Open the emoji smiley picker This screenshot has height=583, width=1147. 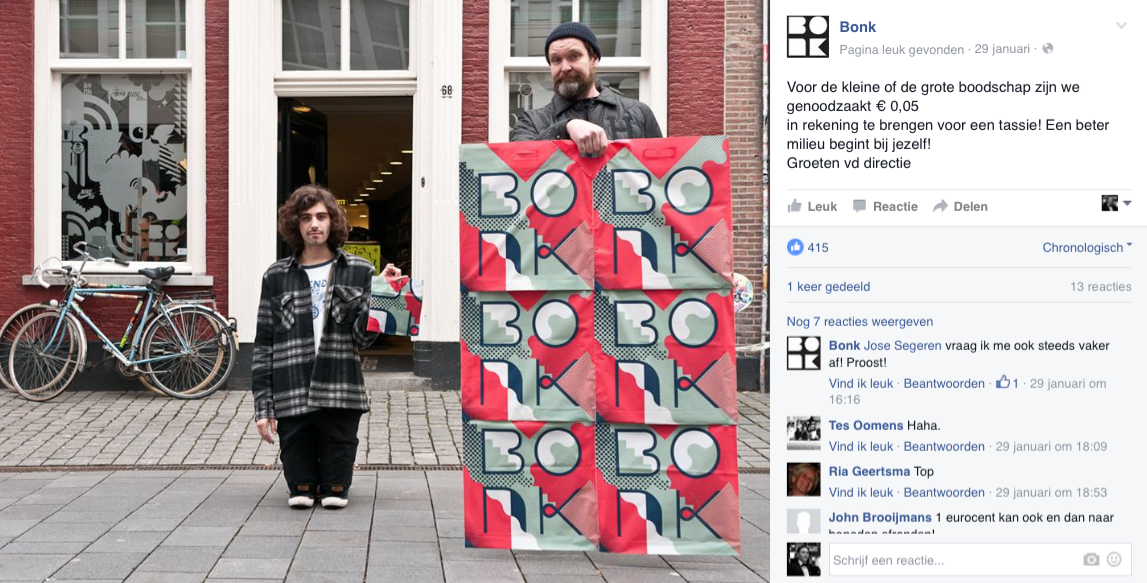[x=1114, y=560]
